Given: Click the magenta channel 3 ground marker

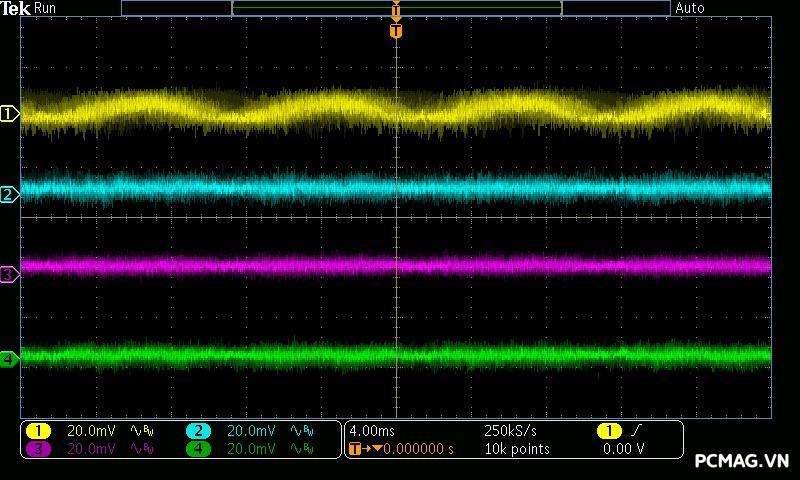Looking at the screenshot, I should 9,274.
